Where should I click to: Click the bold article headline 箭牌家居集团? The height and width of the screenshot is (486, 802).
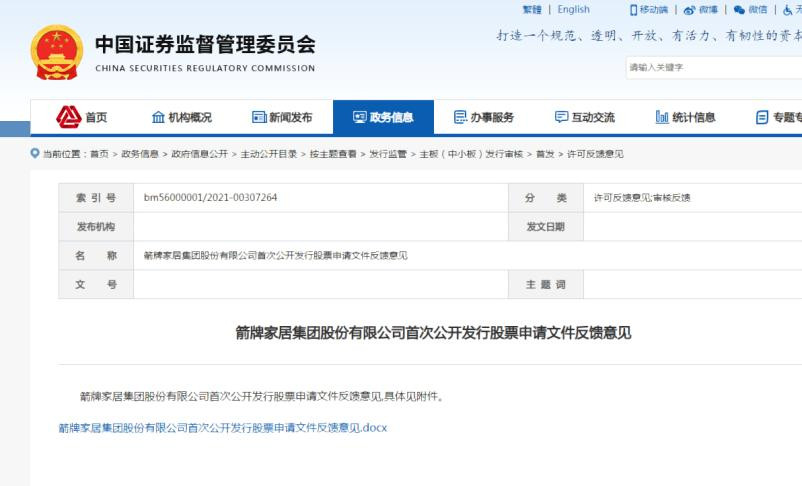pos(433,333)
